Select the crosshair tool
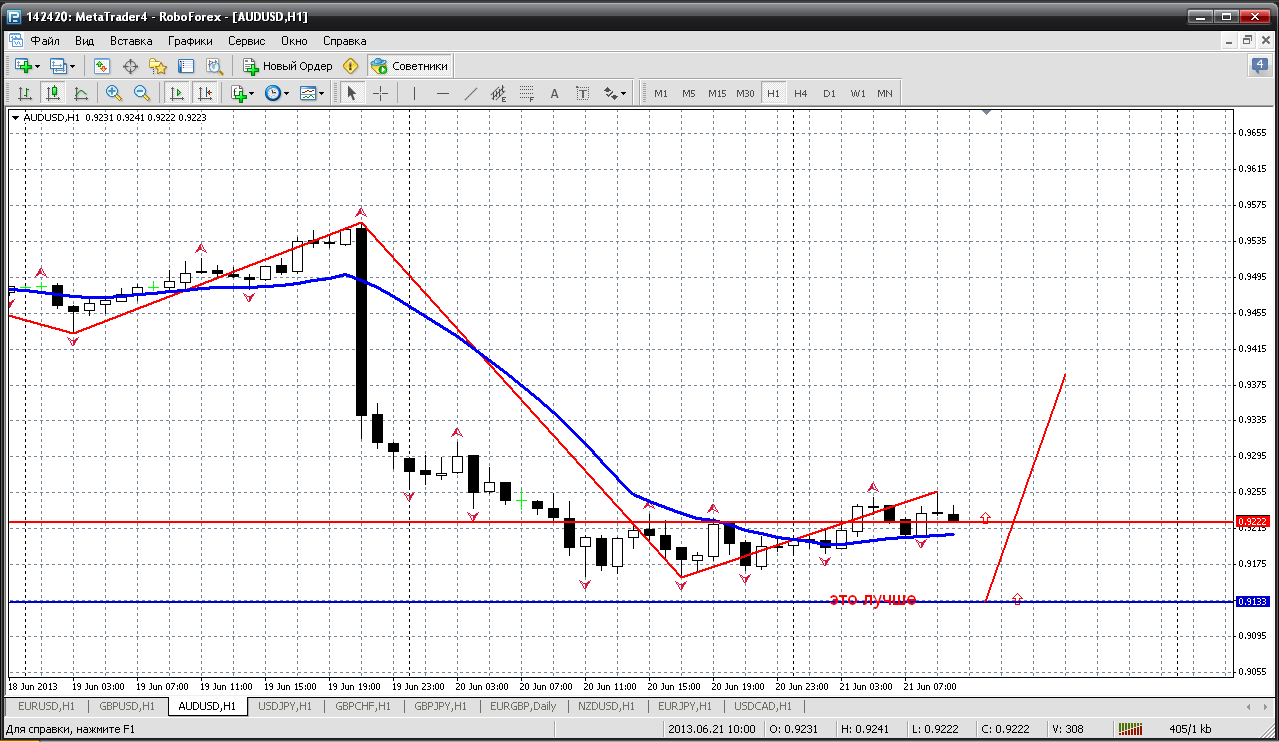Screen dimensions: 1279x742 (381, 93)
